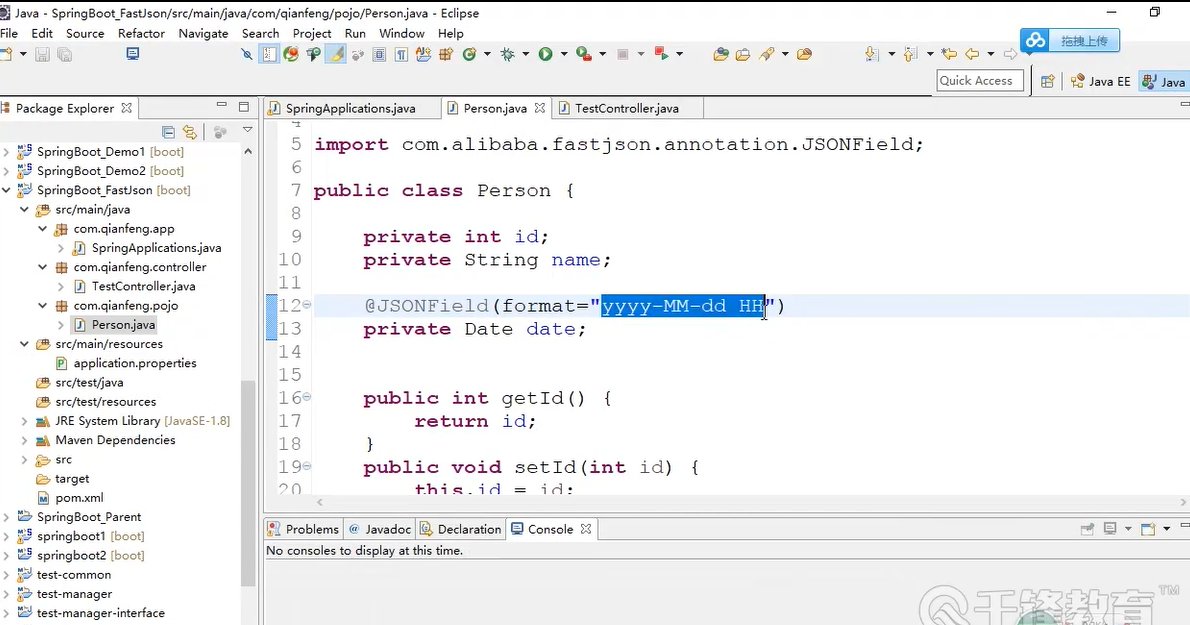Open the Source menu
The image size is (1190, 625).
(85, 33)
